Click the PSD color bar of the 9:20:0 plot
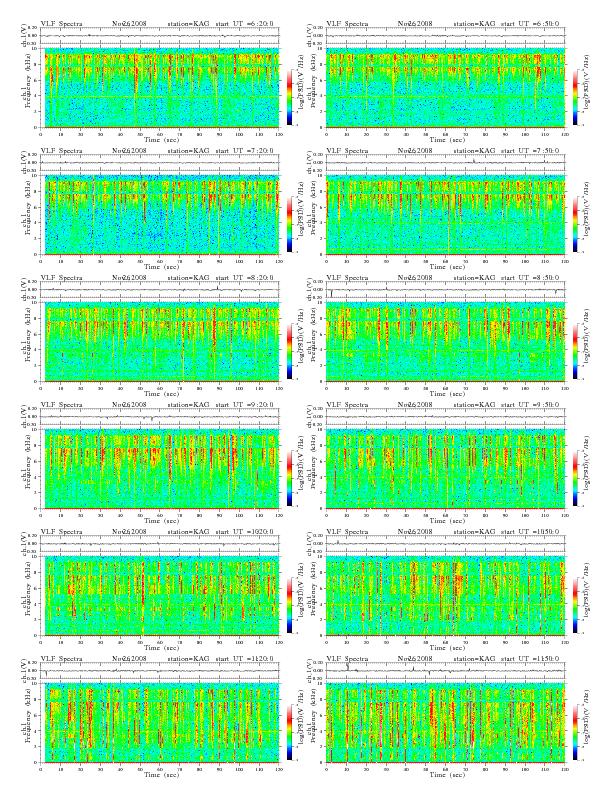The width and height of the screenshot is (612, 792). pos(289,478)
